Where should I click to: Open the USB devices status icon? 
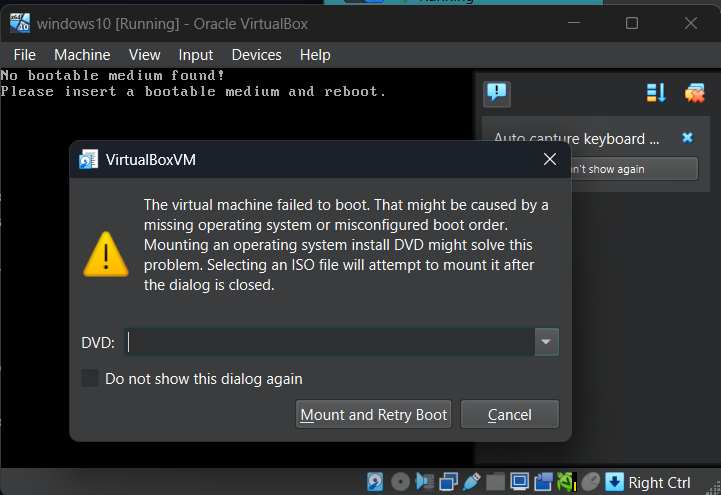pos(472,482)
